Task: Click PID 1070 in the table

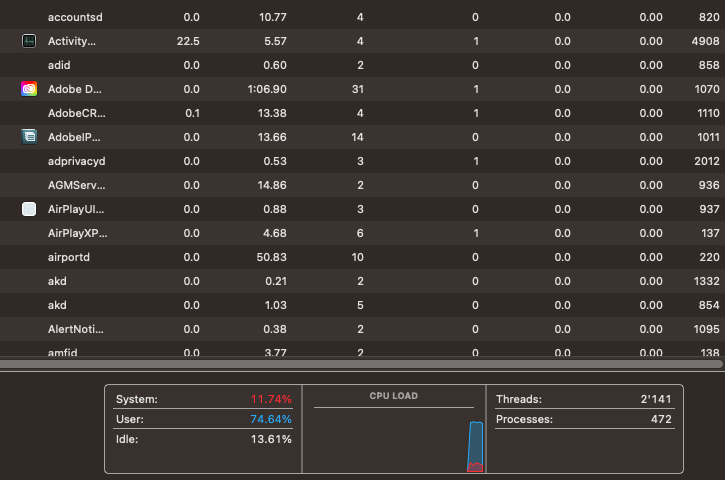Action: 707,89
